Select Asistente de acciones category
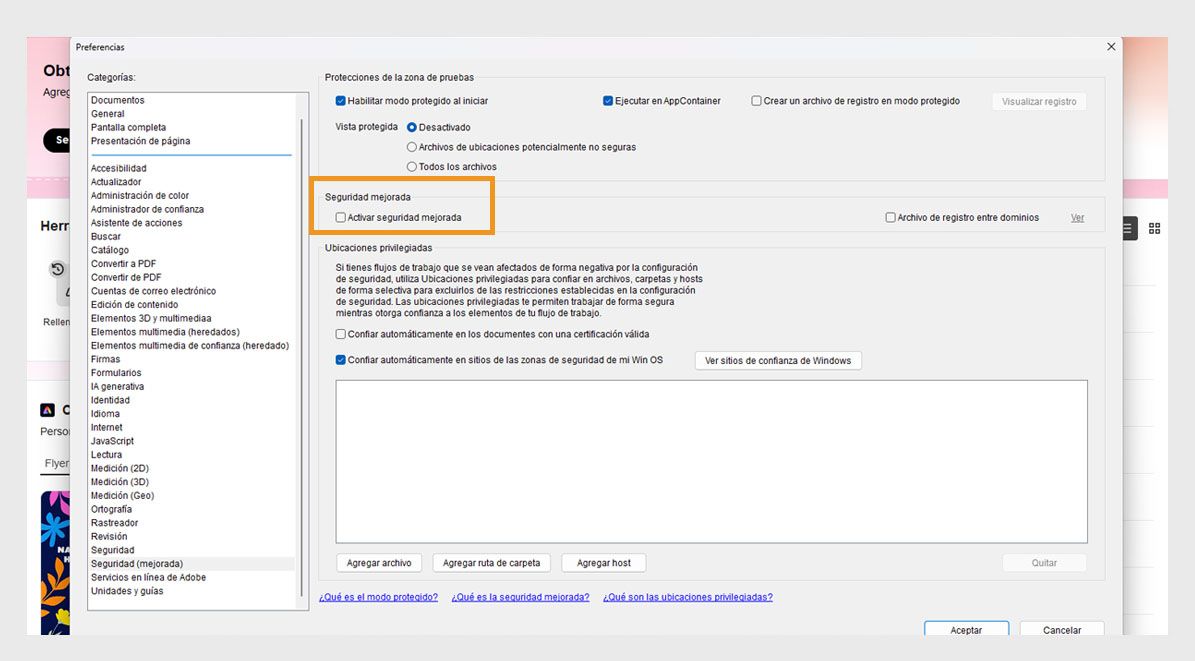1195x661 pixels. tap(136, 223)
